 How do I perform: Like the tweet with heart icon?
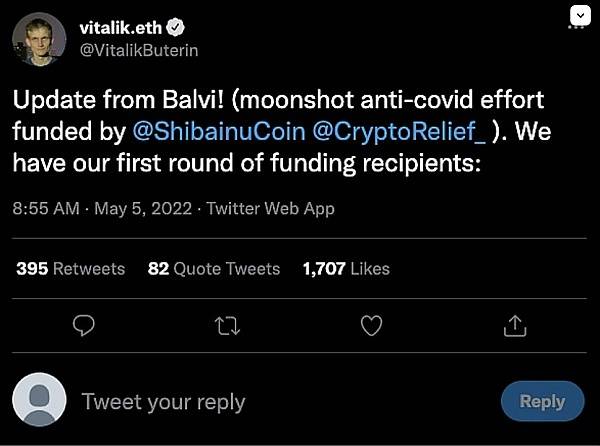pyautogui.click(x=371, y=325)
